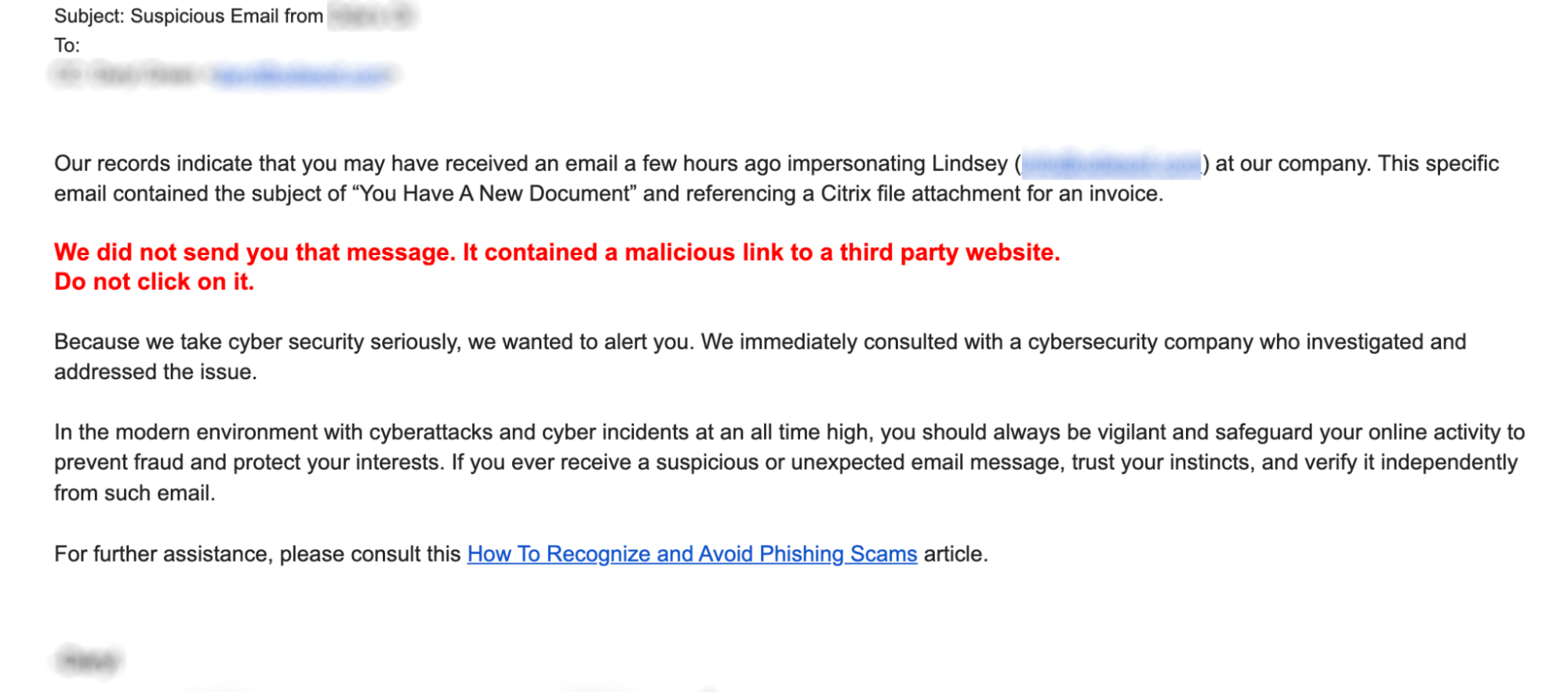1568x693 pixels.
Task: Click the "addressed the issue." line
Action: (155, 372)
